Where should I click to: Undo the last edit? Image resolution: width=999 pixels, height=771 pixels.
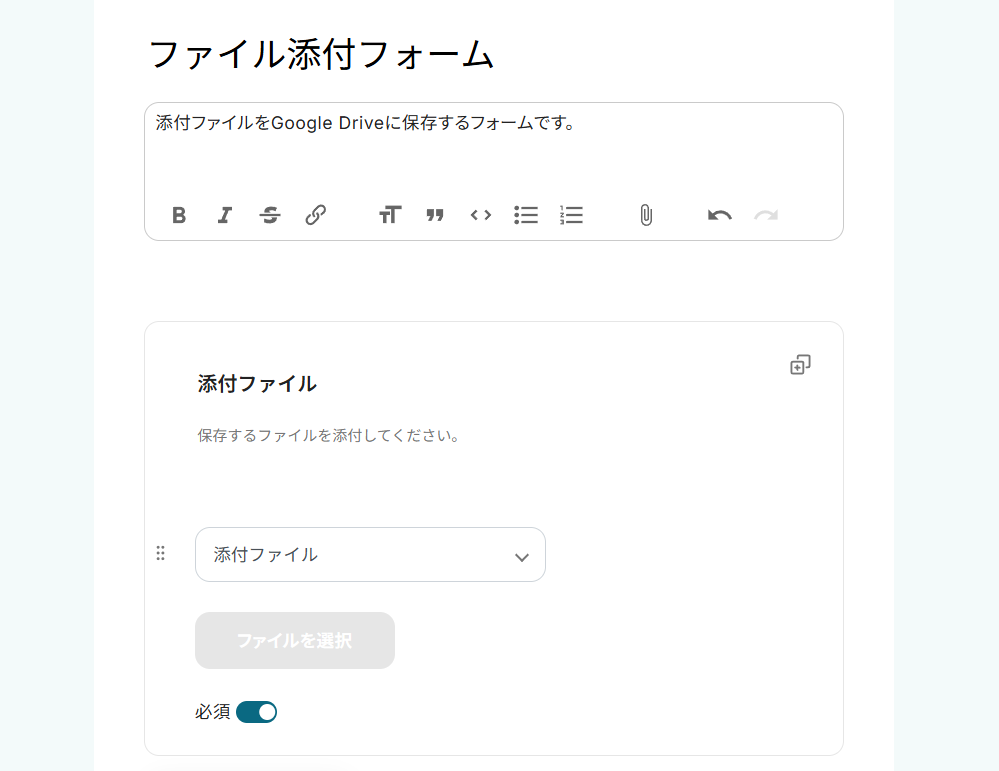pos(720,215)
